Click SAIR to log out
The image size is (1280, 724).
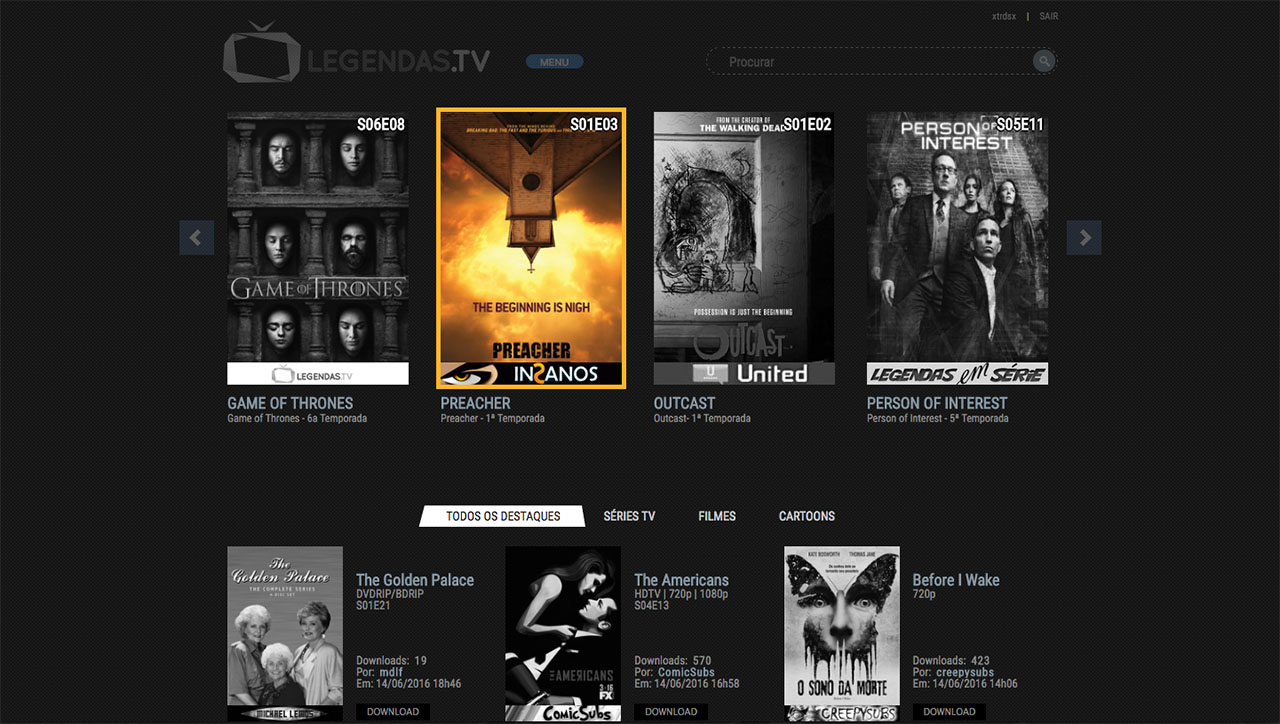pyautogui.click(x=1048, y=17)
